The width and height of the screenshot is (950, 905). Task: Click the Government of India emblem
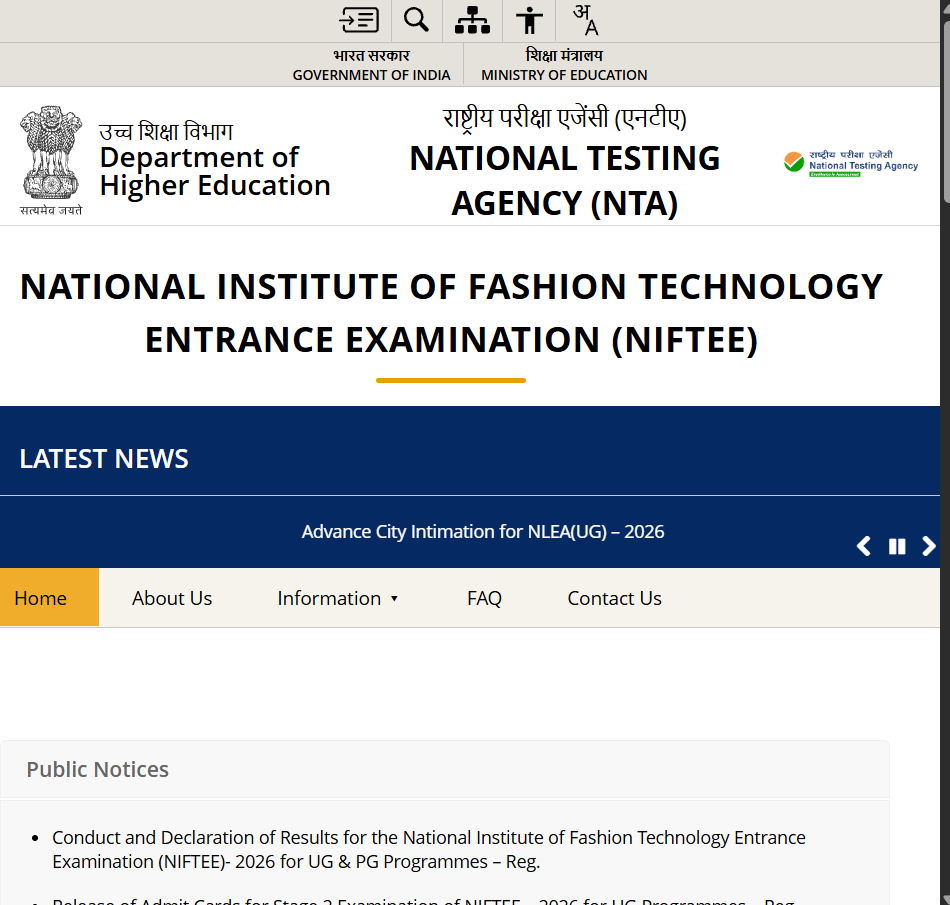pos(51,160)
